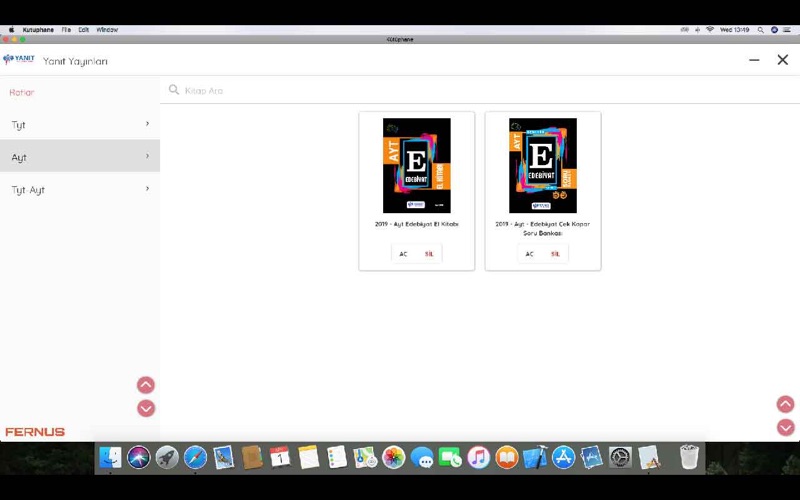Viewport: 800px width, 500px height.
Task: Minimize the app with the dash button
Action: (x=754, y=60)
